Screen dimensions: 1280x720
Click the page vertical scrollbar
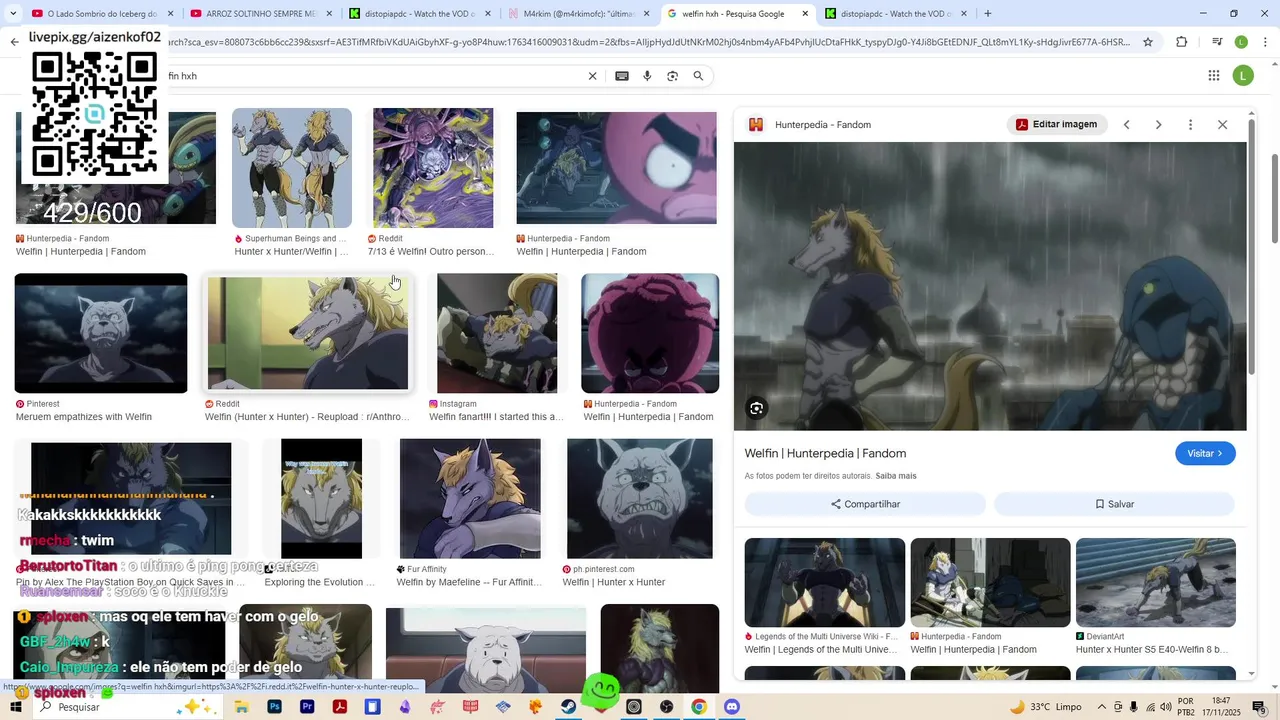tap(1273, 200)
